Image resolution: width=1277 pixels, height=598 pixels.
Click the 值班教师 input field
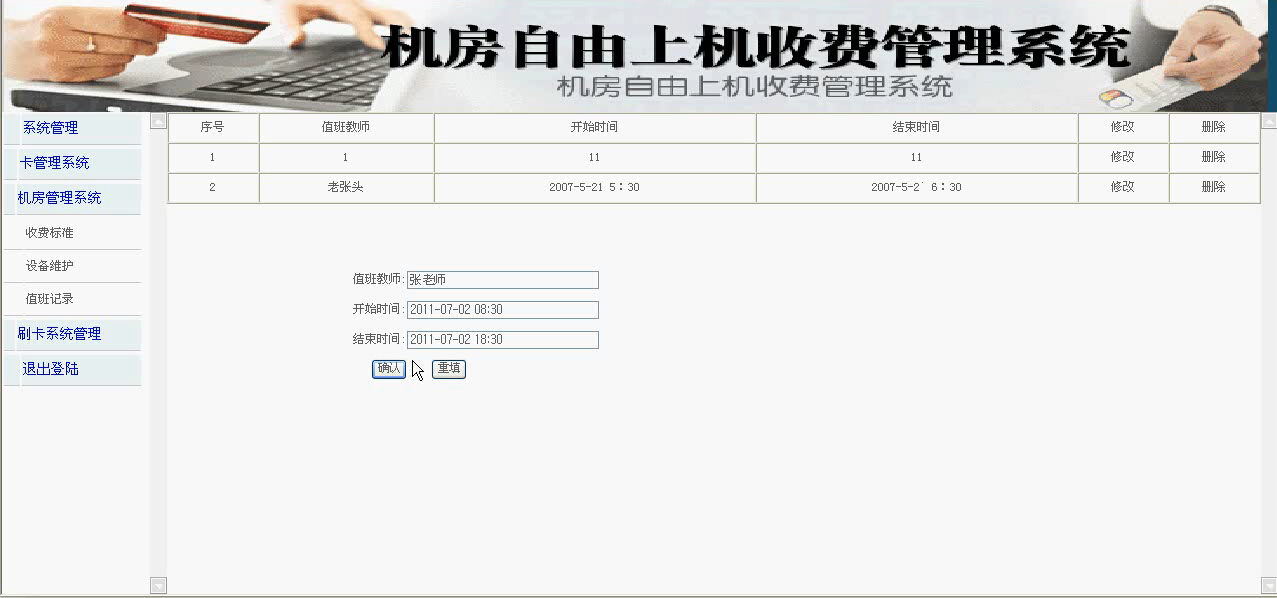503,280
